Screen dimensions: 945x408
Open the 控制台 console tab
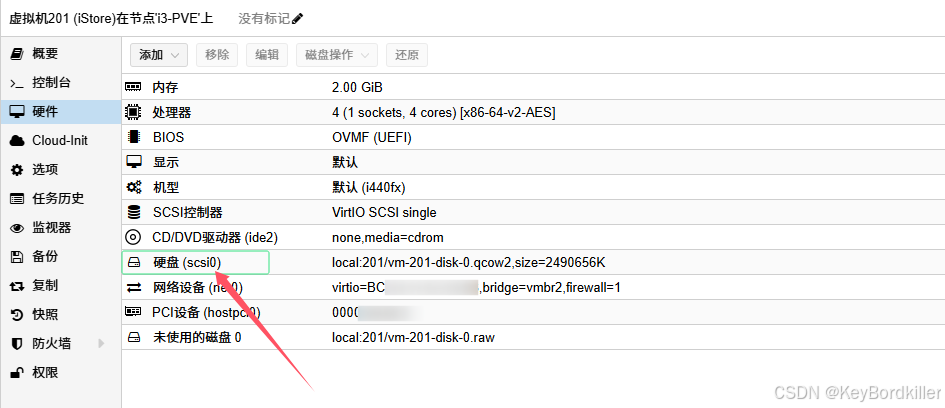tap(60, 83)
